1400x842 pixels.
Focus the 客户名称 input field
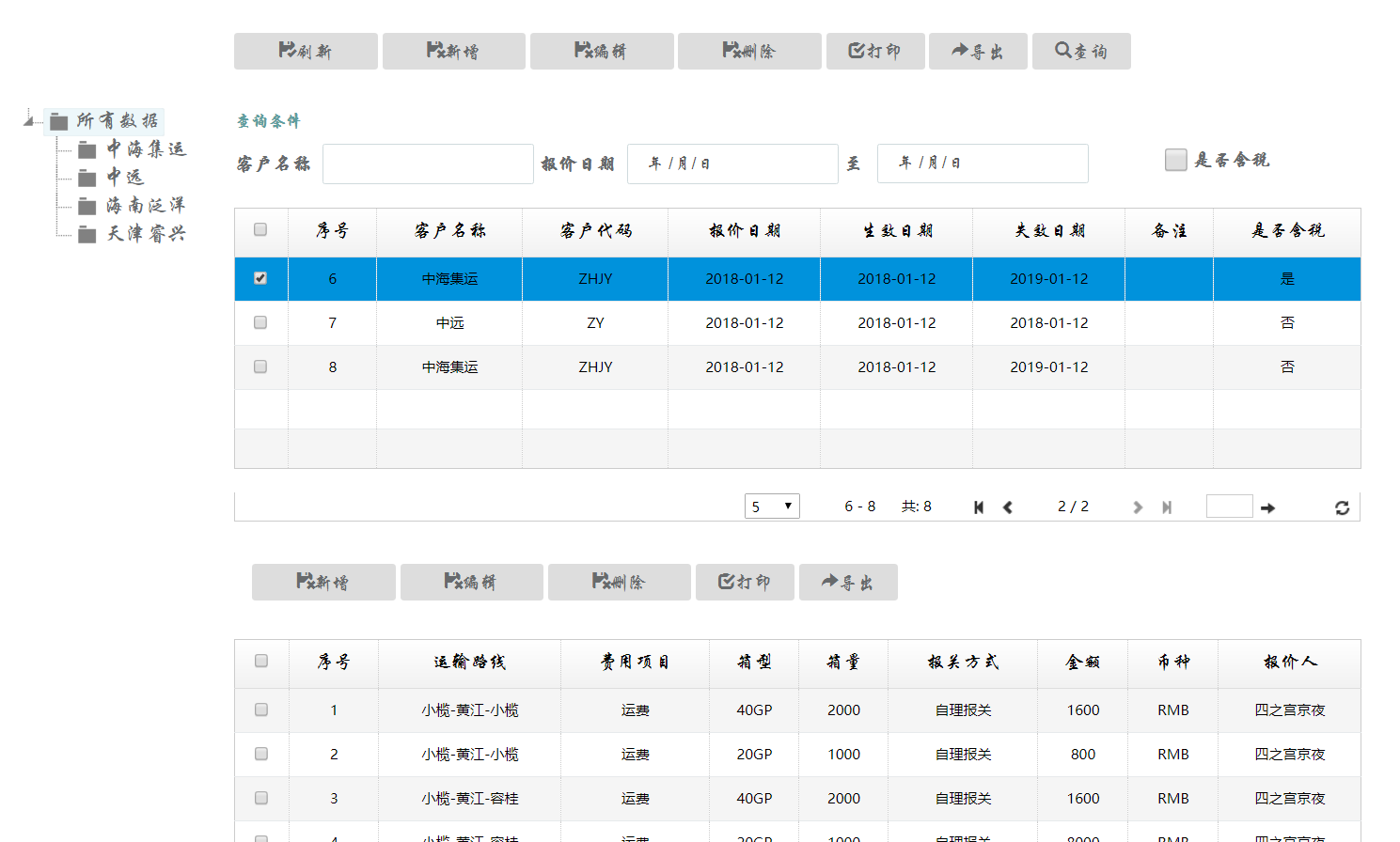coord(428,164)
